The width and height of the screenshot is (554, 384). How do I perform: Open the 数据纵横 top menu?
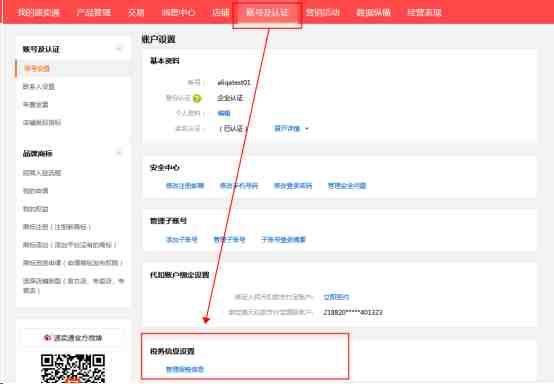click(x=373, y=12)
